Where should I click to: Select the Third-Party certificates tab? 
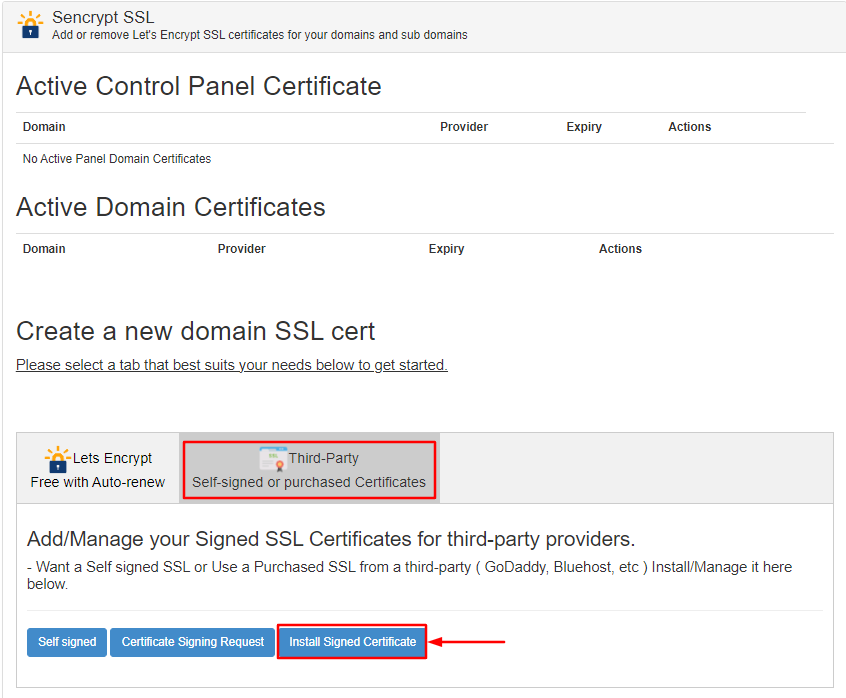click(x=309, y=468)
